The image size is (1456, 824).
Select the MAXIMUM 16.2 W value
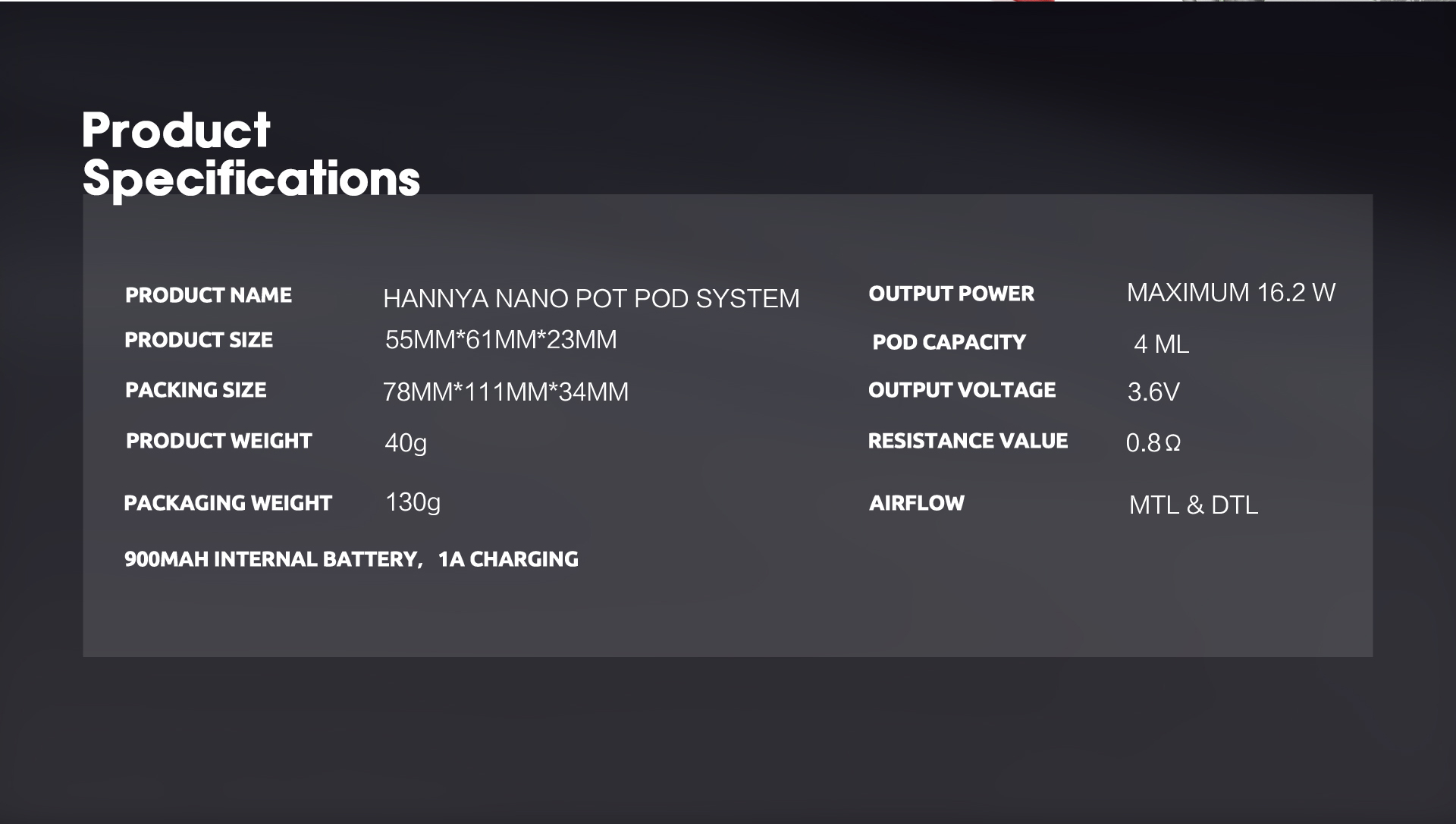[1231, 293]
